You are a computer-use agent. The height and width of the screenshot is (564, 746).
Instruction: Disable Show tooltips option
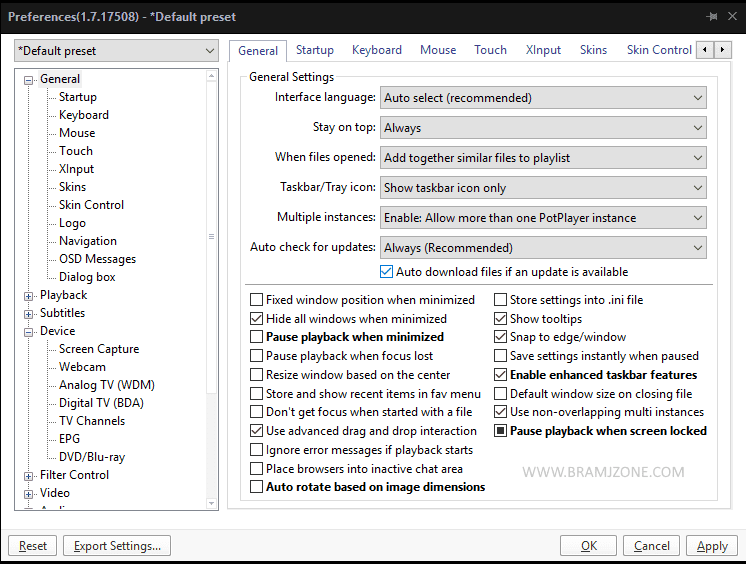(501, 318)
